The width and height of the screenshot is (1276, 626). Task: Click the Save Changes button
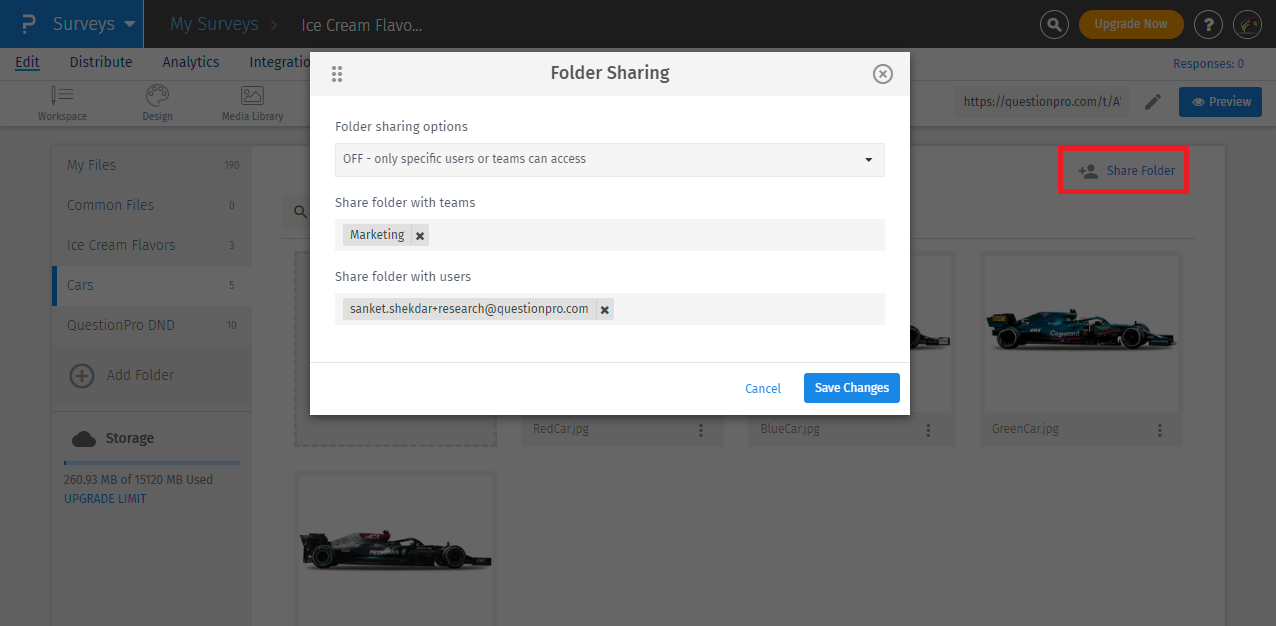851,388
